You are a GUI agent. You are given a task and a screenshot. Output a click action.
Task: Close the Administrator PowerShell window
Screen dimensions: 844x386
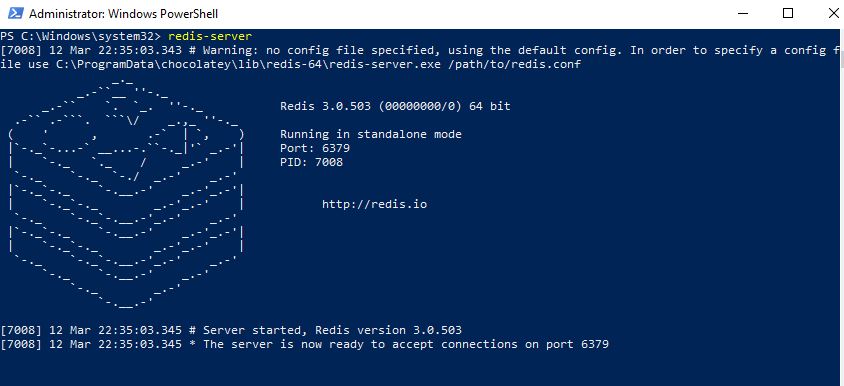[832, 13]
